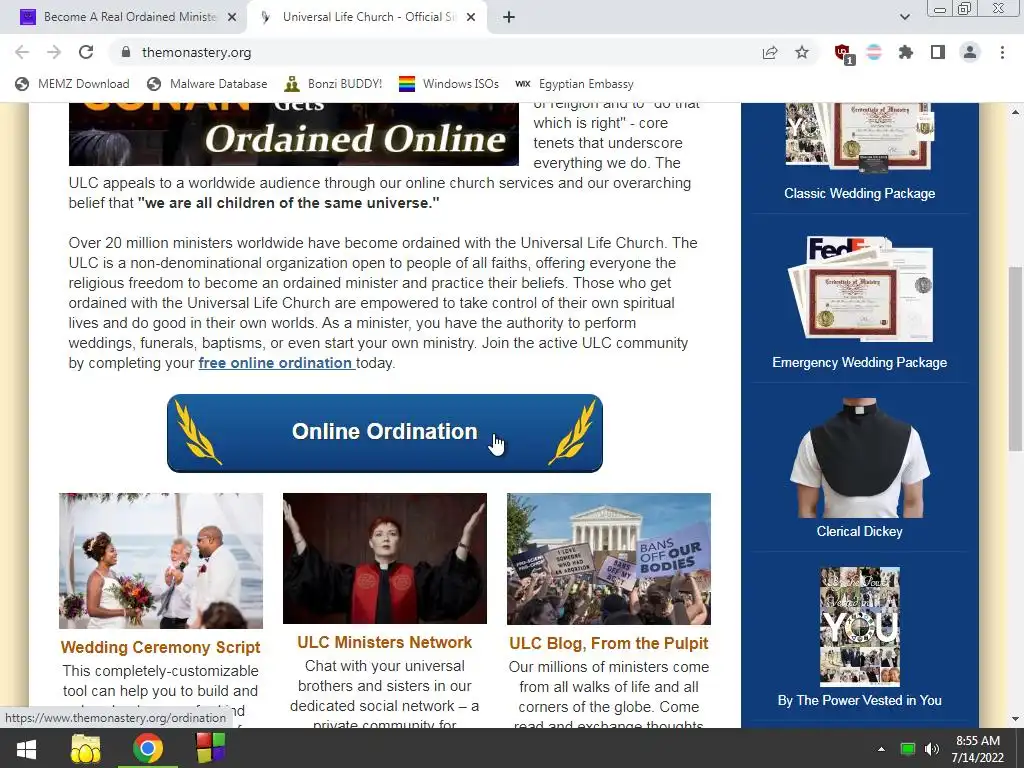This screenshot has width=1024, height=768.
Task: Go back to the previous page
Action: 22,52
